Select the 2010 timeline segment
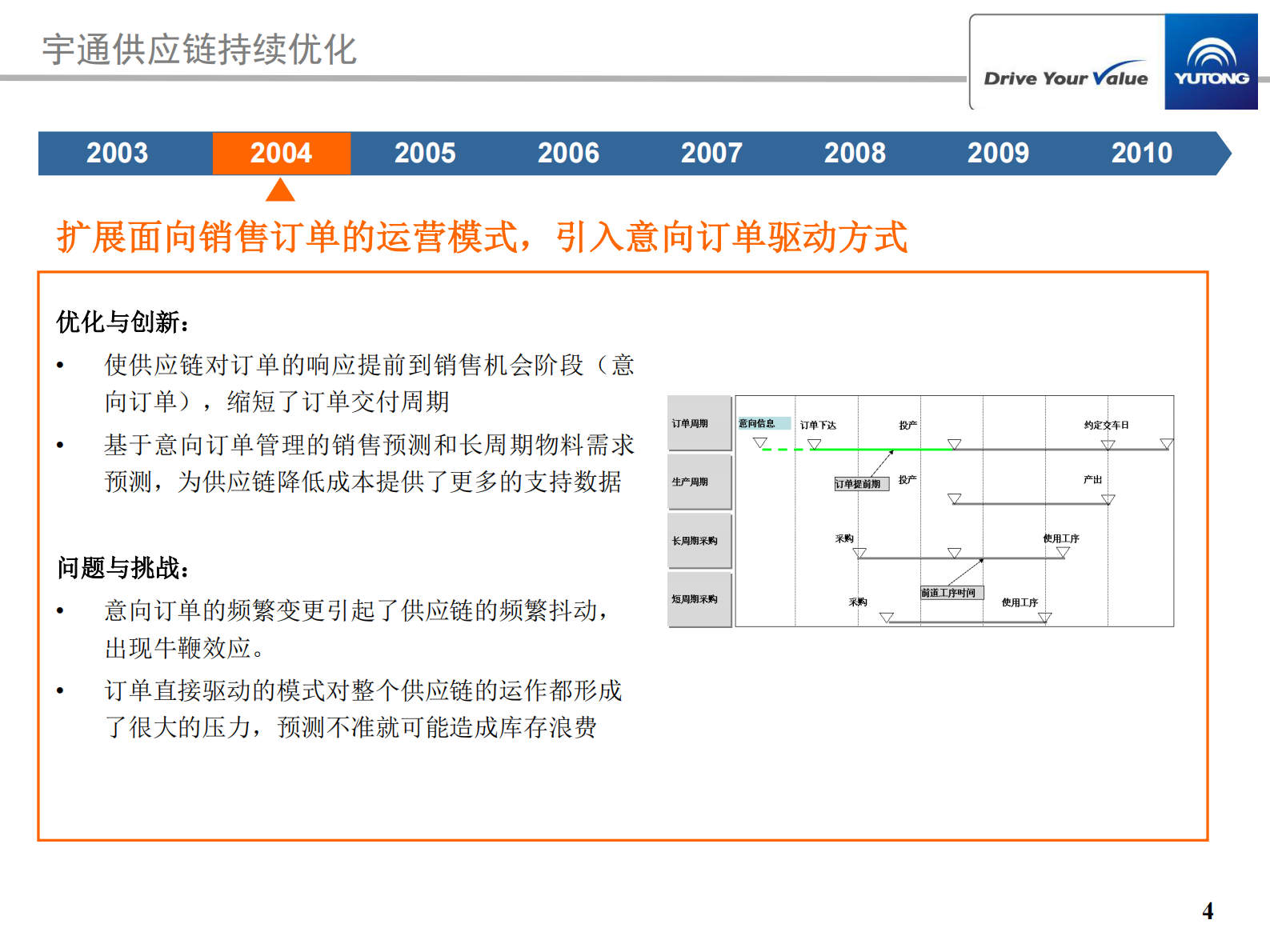Viewport: 1270px width, 952px height. [1142, 153]
